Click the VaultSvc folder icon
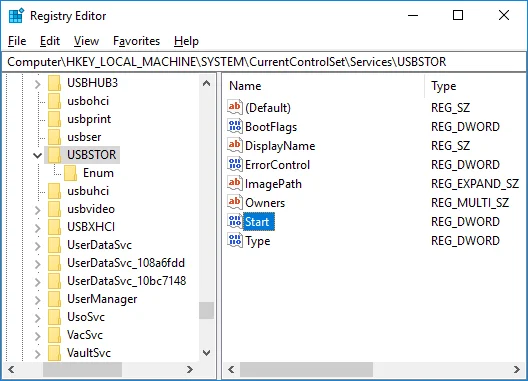Screen dimensions: 528x381 pos(54,353)
